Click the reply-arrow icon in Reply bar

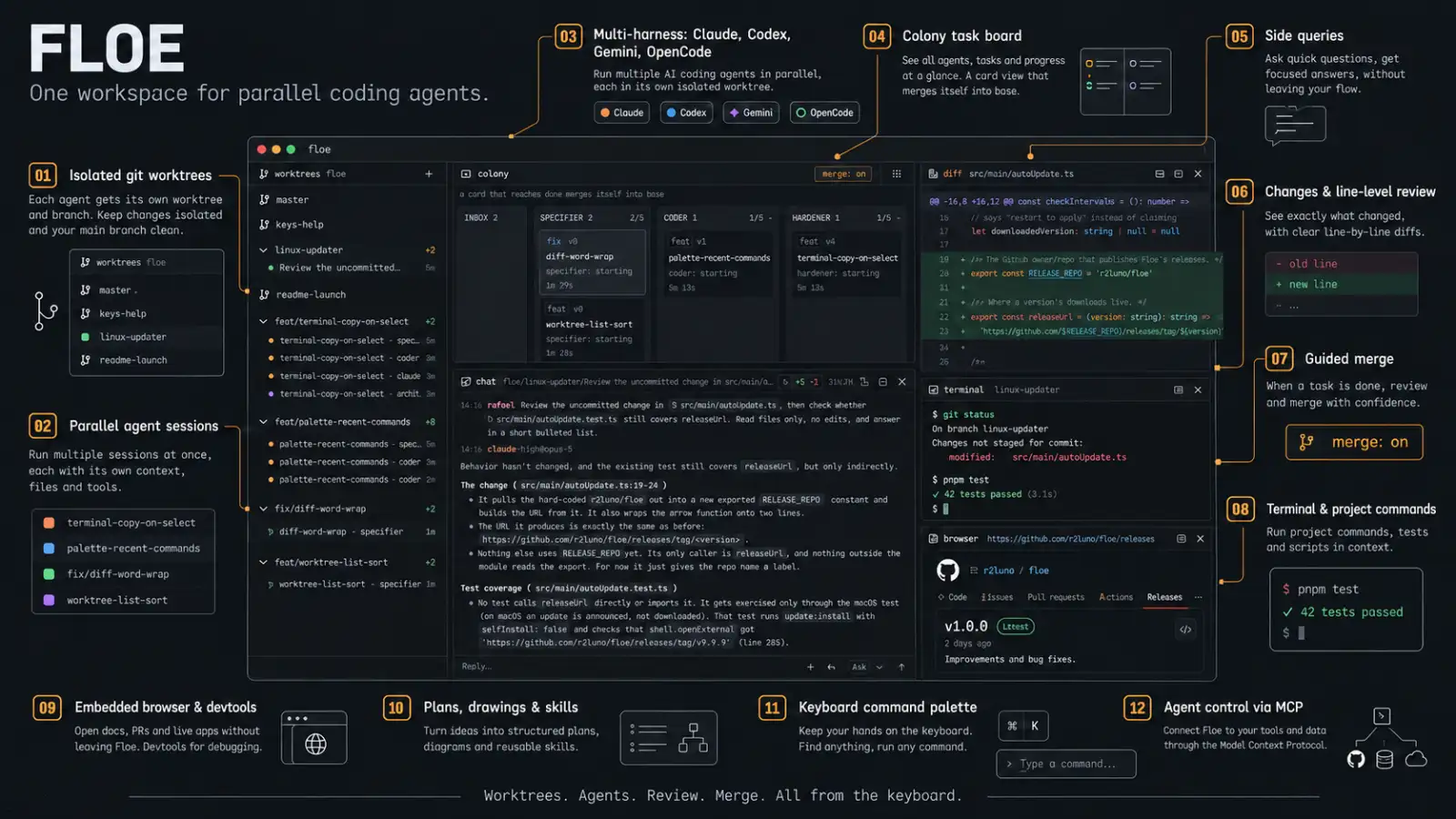(x=832, y=667)
